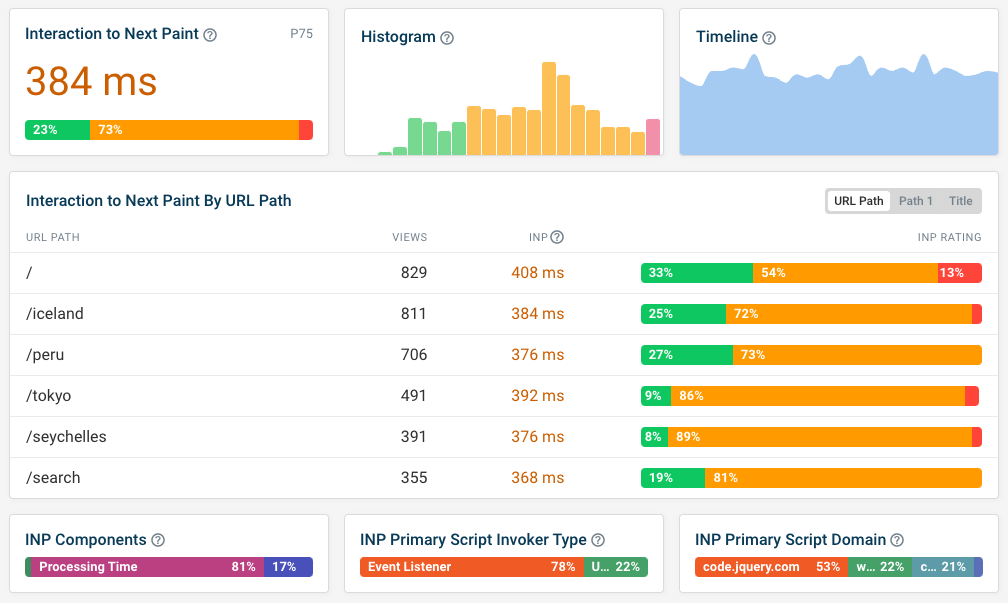Viewport: 1008px width, 603px height.
Task: Click the Processing Time 81% segment
Action: point(147,567)
